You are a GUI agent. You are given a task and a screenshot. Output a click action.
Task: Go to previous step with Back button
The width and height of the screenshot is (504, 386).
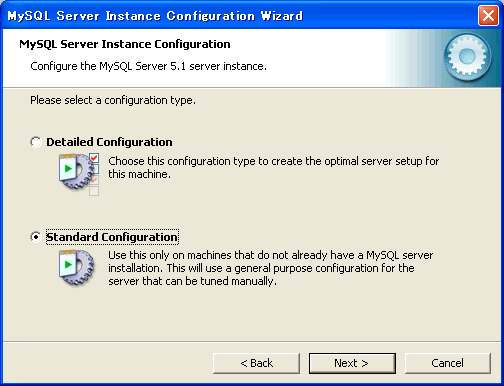click(x=256, y=363)
